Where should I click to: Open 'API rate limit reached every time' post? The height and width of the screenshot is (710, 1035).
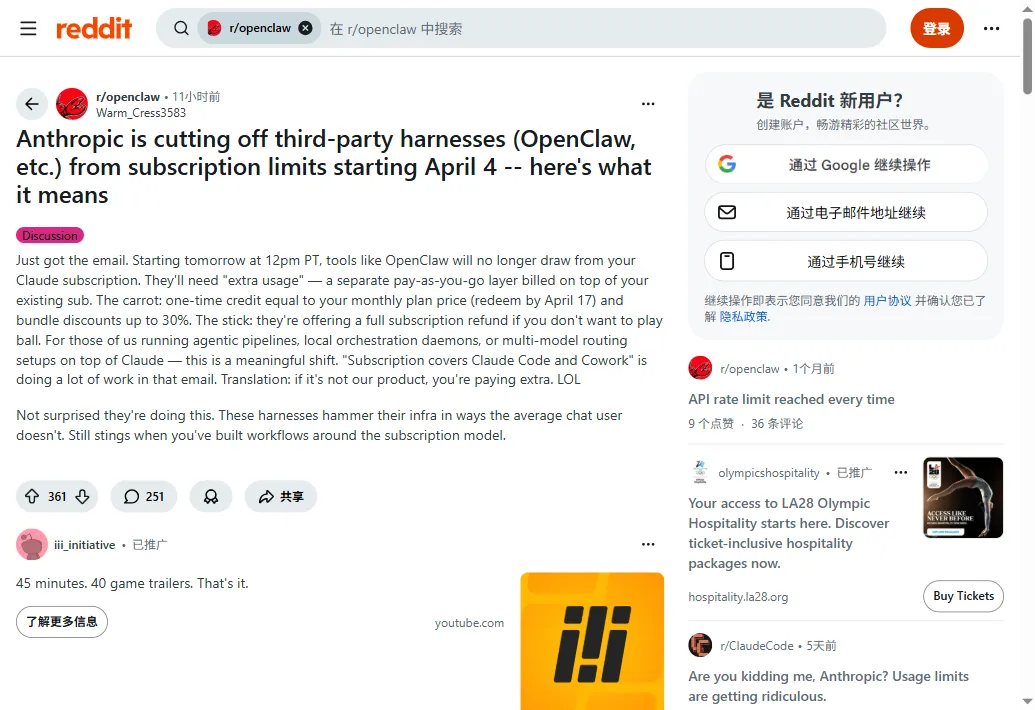[x=791, y=399]
